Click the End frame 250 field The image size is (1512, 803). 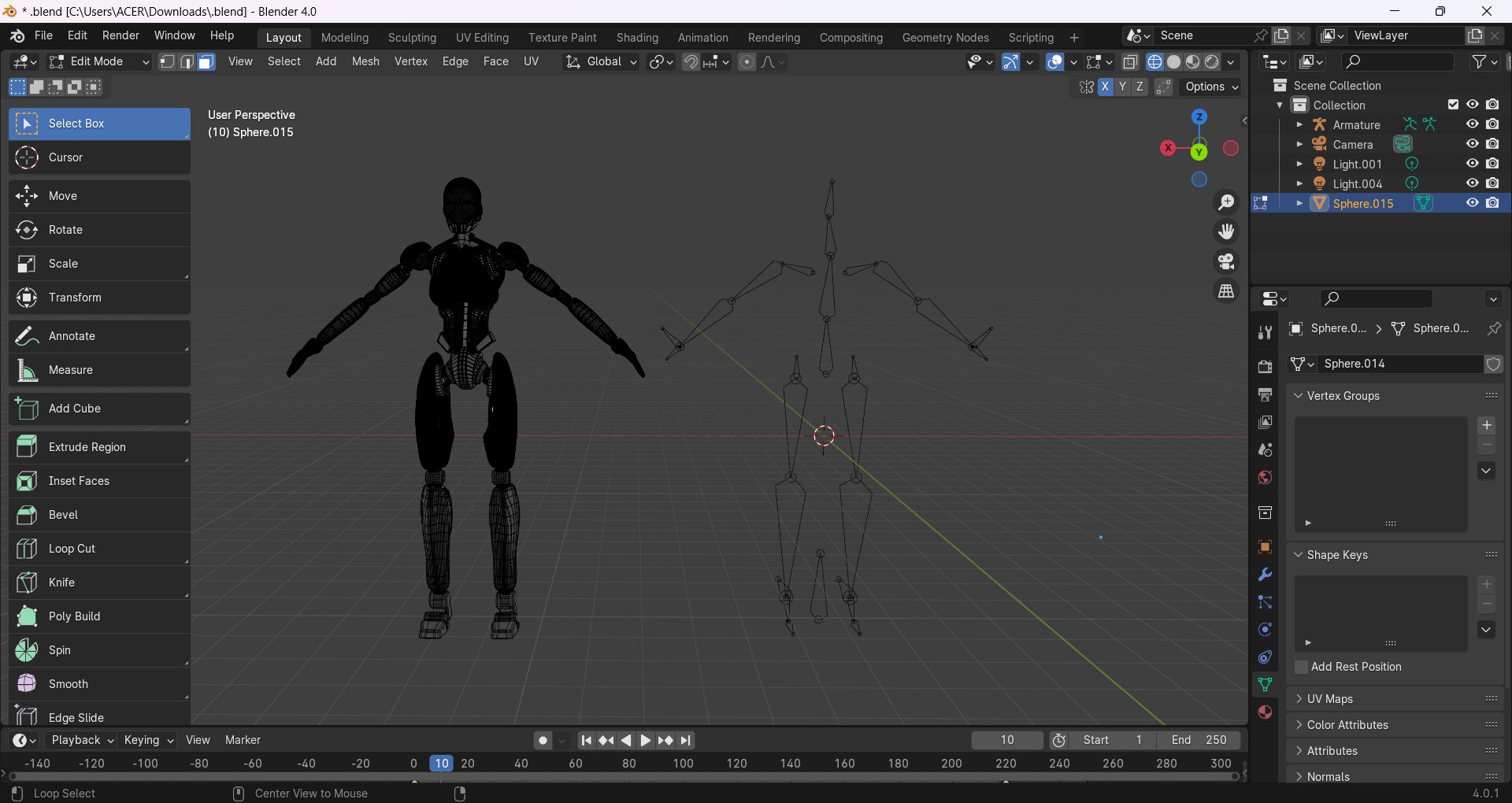pos(1199,741)
